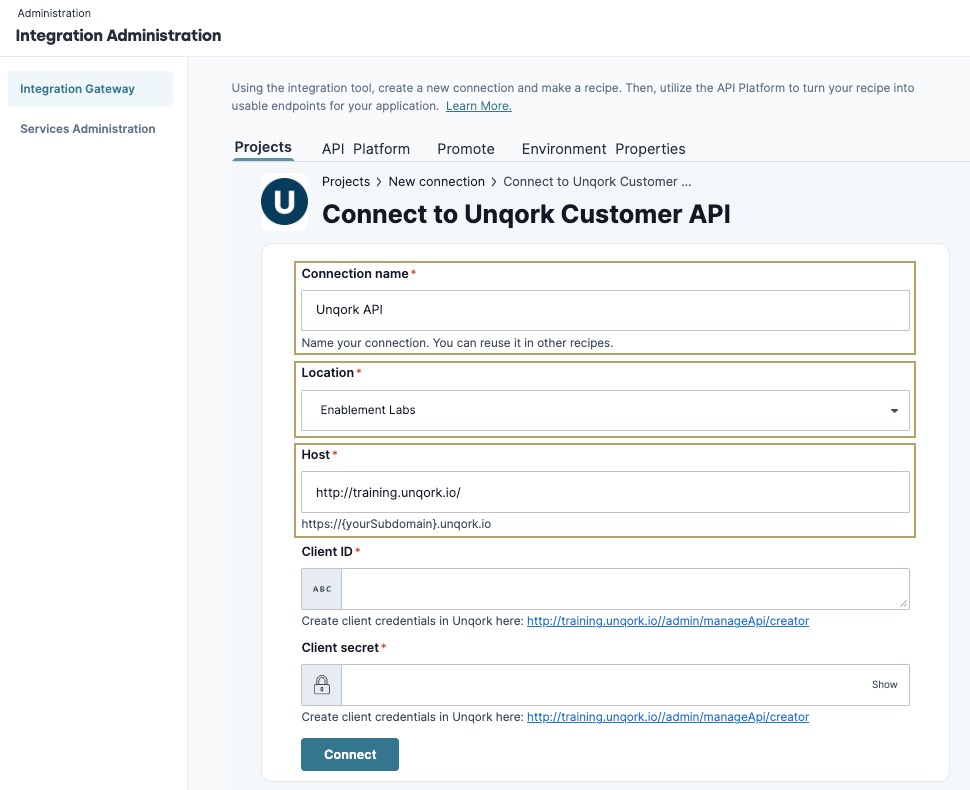Switch to the Projects tab

[x=263, y=147]
